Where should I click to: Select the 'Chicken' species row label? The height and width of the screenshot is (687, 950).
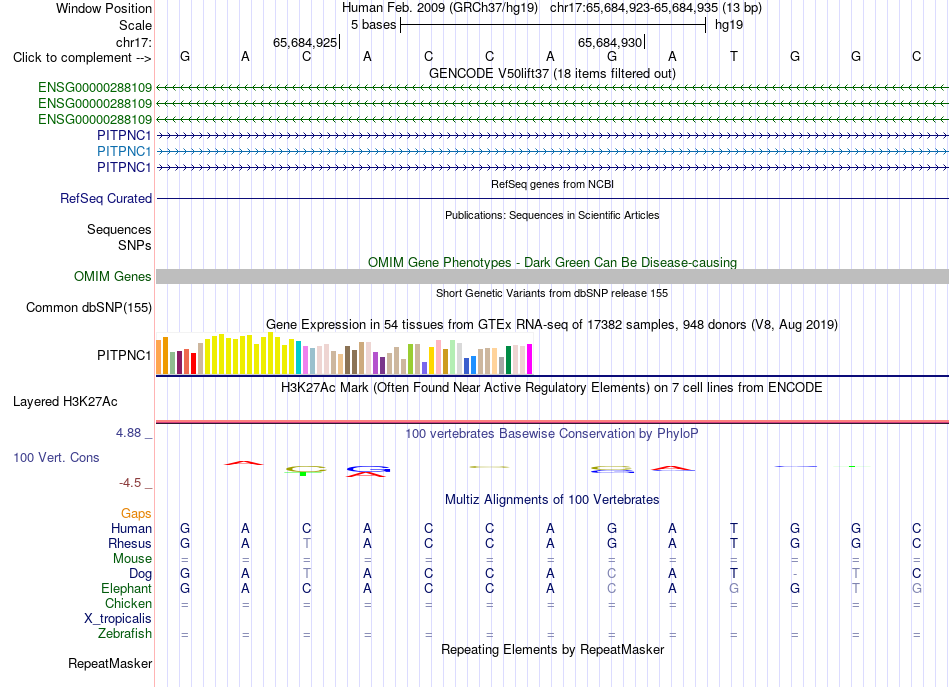128,603
